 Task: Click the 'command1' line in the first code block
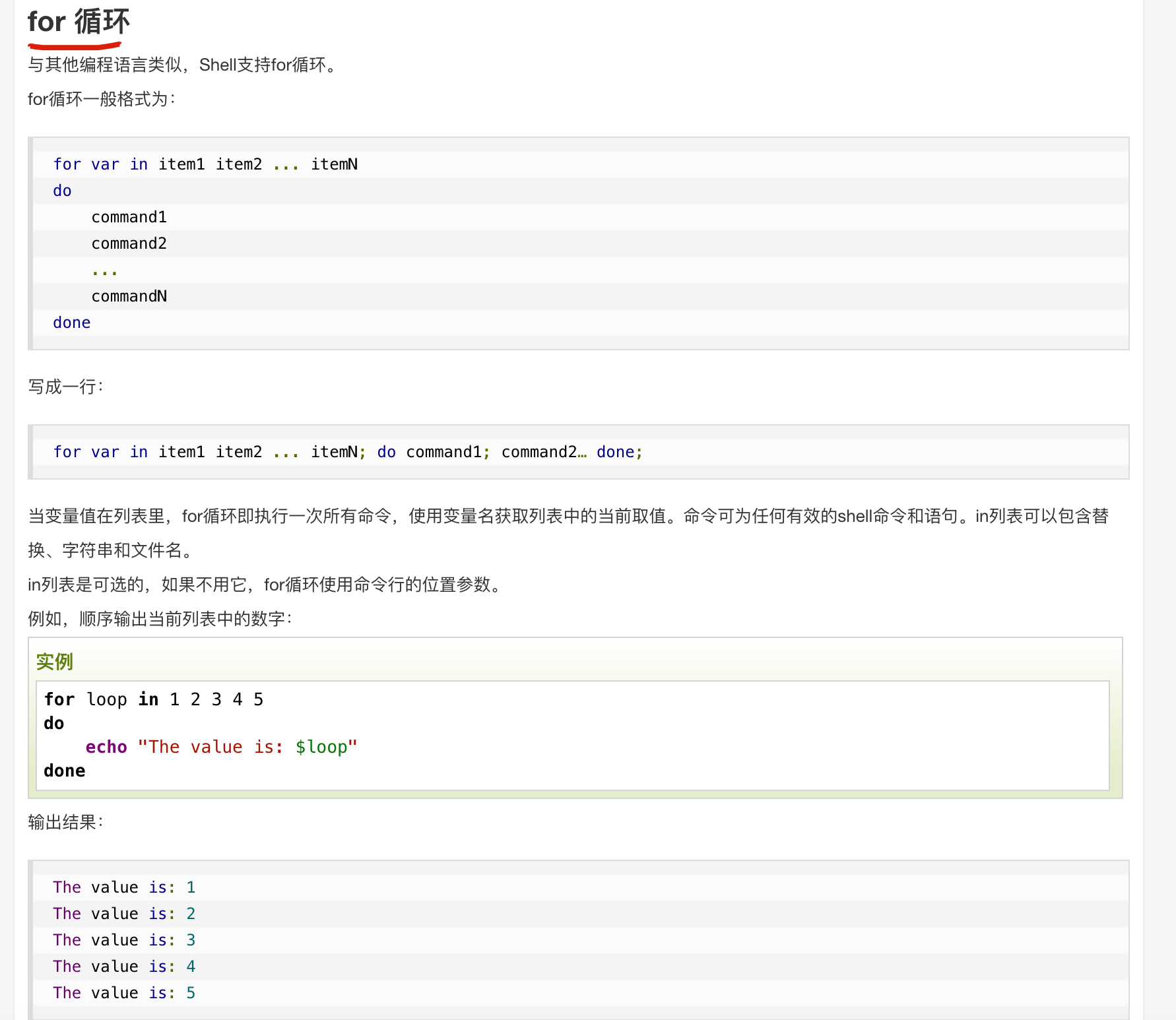(129, 217)
